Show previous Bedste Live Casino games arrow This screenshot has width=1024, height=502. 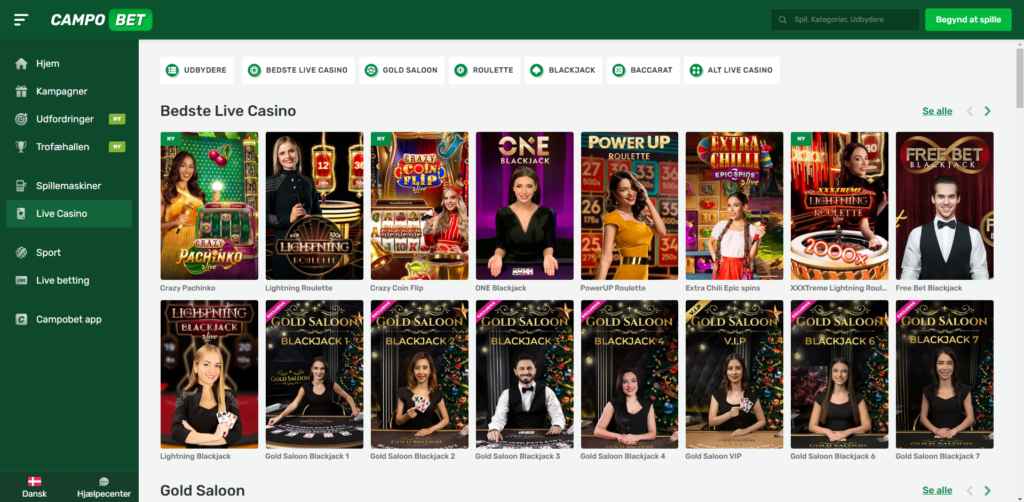pyautogui.click(x=970, y=111)
